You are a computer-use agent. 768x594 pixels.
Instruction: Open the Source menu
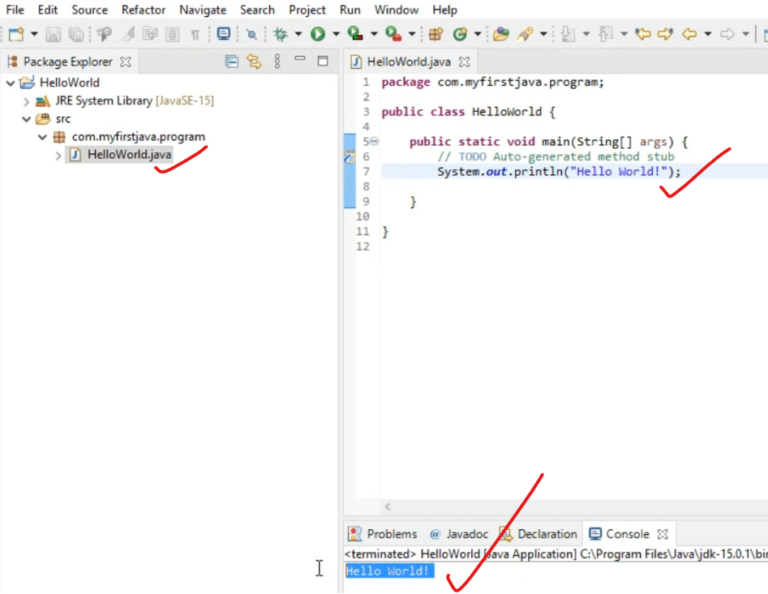click(89, 10)
